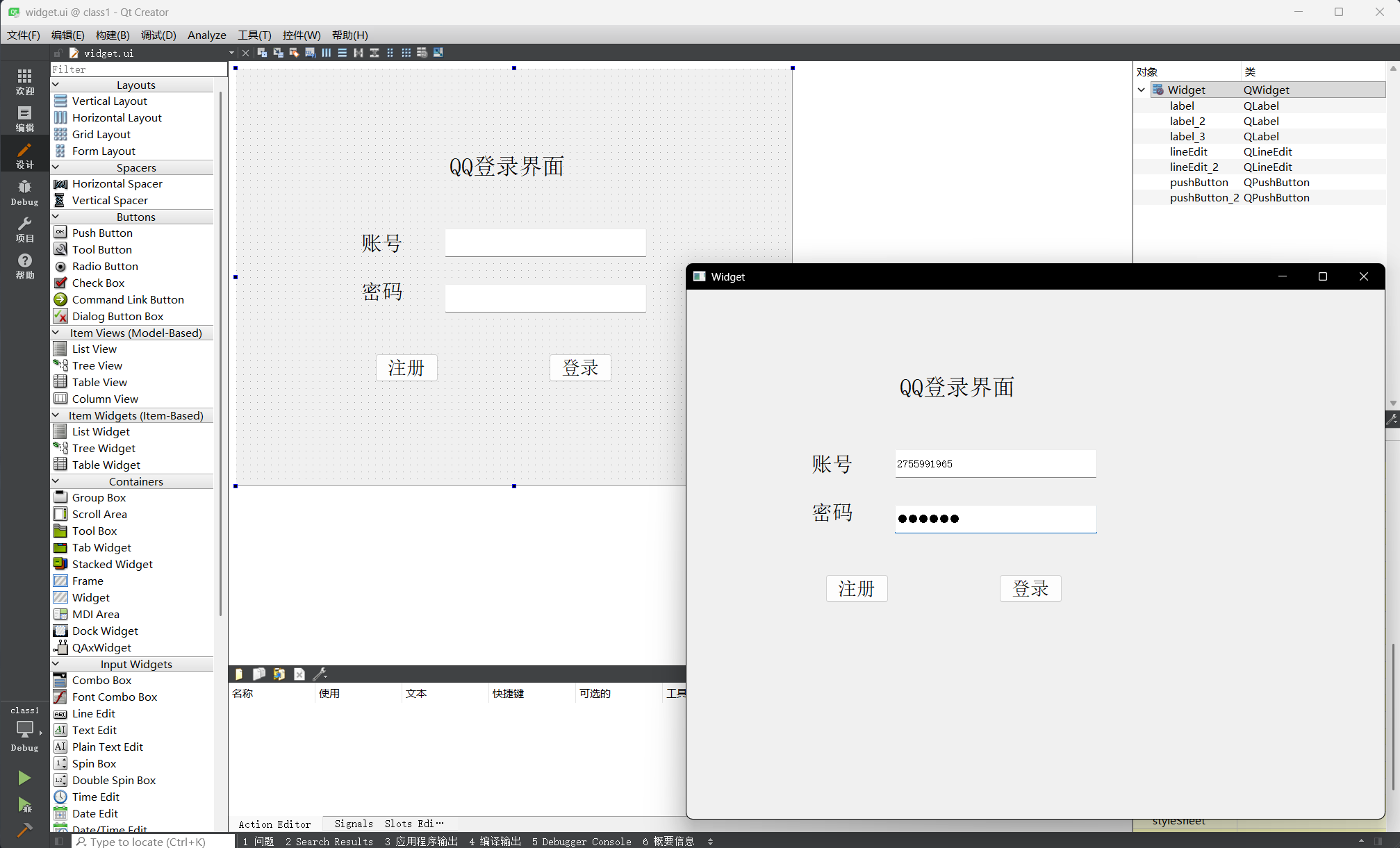Click the Adjust Size toolbar icon
The width and height of the screenshot is (1400, 848).
[x=438, y=53]
